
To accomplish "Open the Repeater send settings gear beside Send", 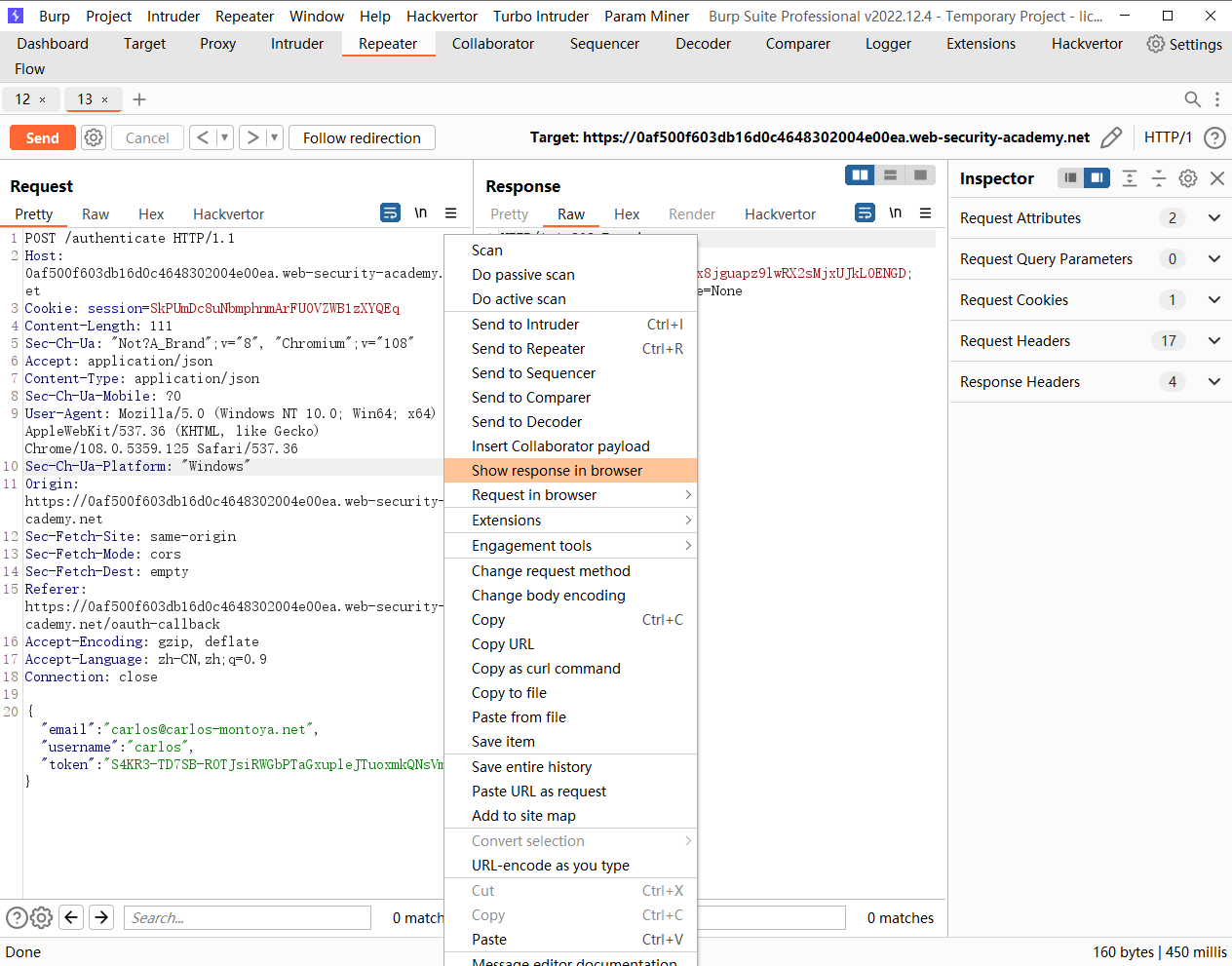I will [x=93, y=137].
